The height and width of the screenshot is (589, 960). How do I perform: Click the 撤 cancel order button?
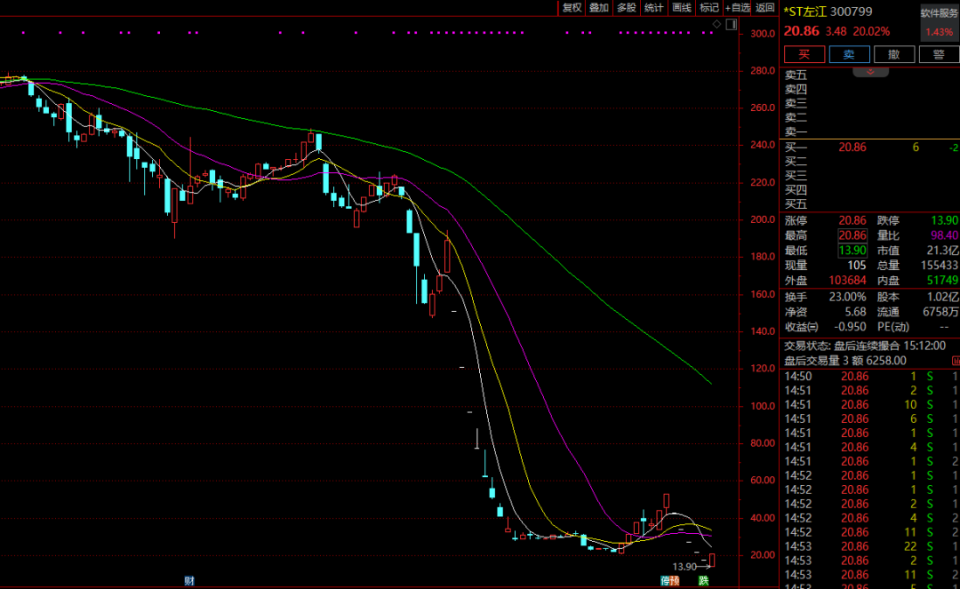[894, 54]
